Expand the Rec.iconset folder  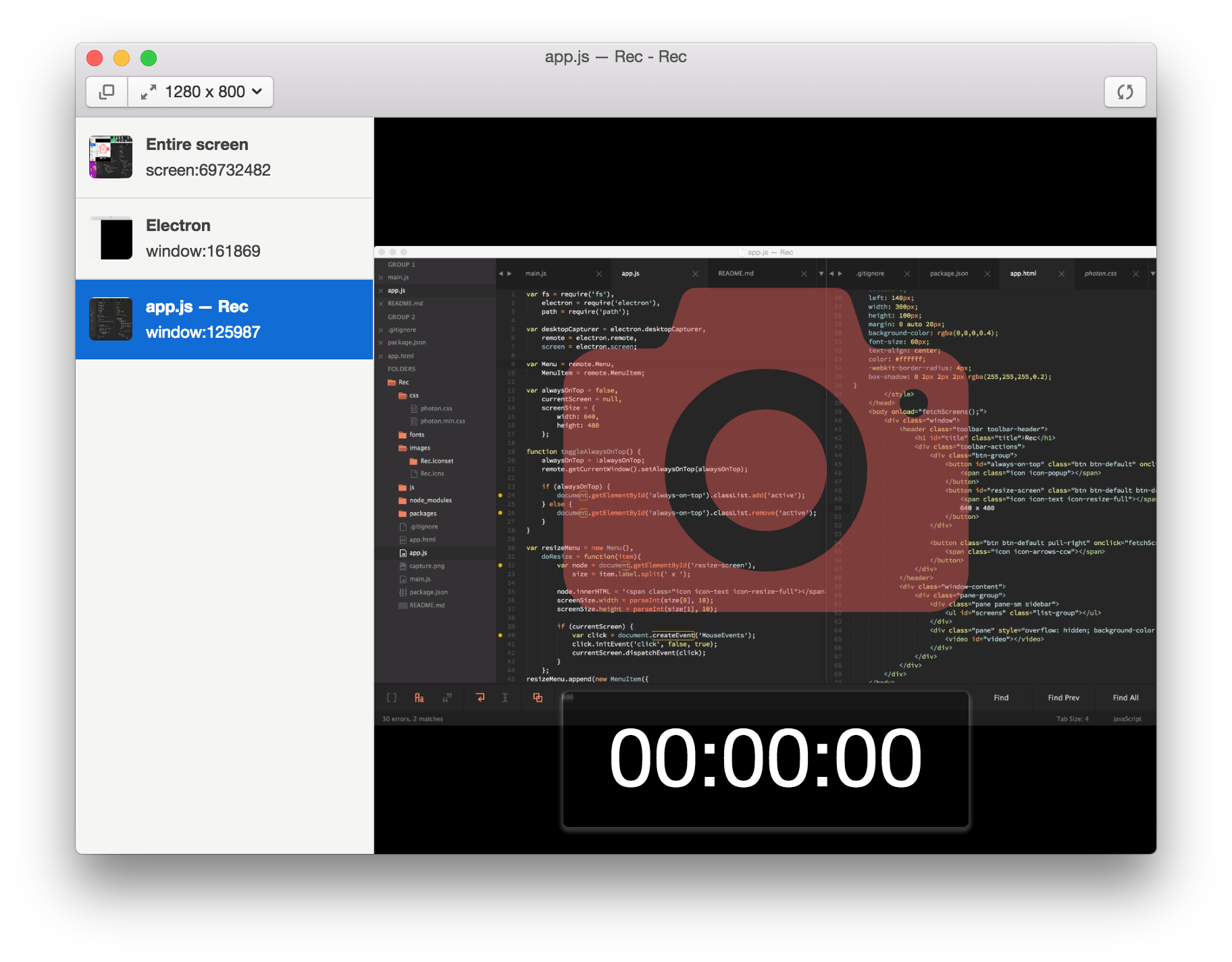[x=413, y=461]
